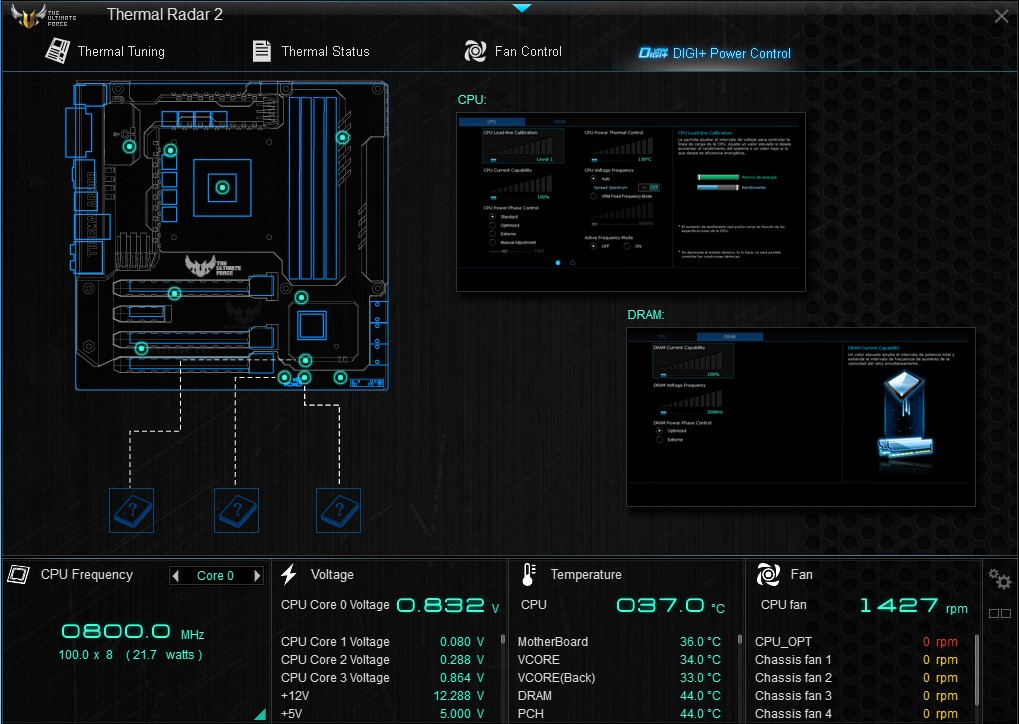1019x724 pixels.
Task: Open the DRAM power settings preview image
Action: pos(801,417)
